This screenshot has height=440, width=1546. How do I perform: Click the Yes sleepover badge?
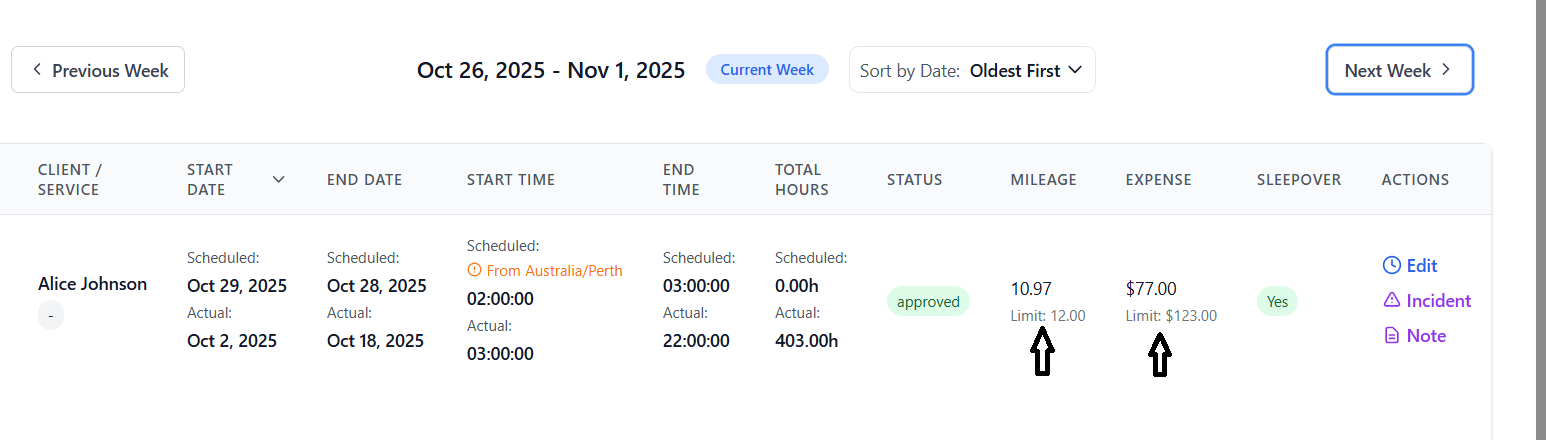pyautogui.click(x=1277, y=301)
